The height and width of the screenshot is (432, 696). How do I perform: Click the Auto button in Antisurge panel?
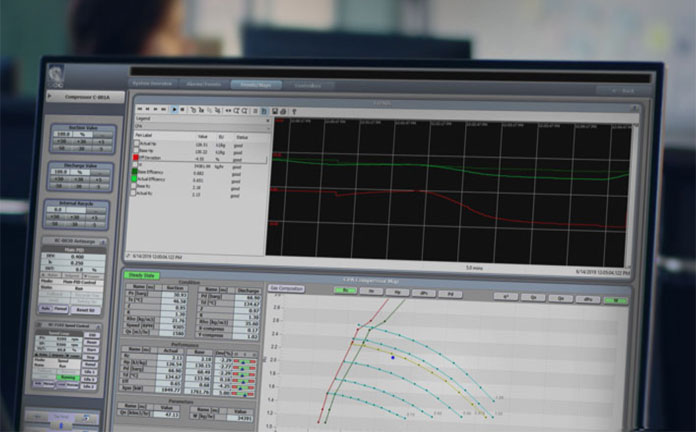(x=46, y=309)
